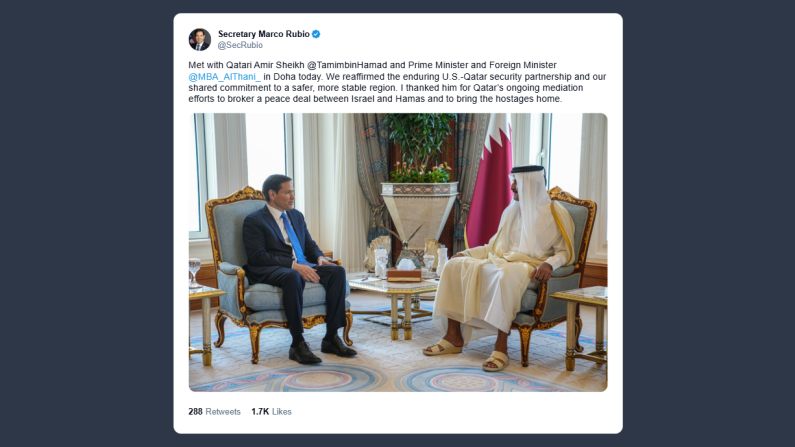
Task: Open Secretary Marco Rubio's profile avatar
Action: tap(200, 40)
